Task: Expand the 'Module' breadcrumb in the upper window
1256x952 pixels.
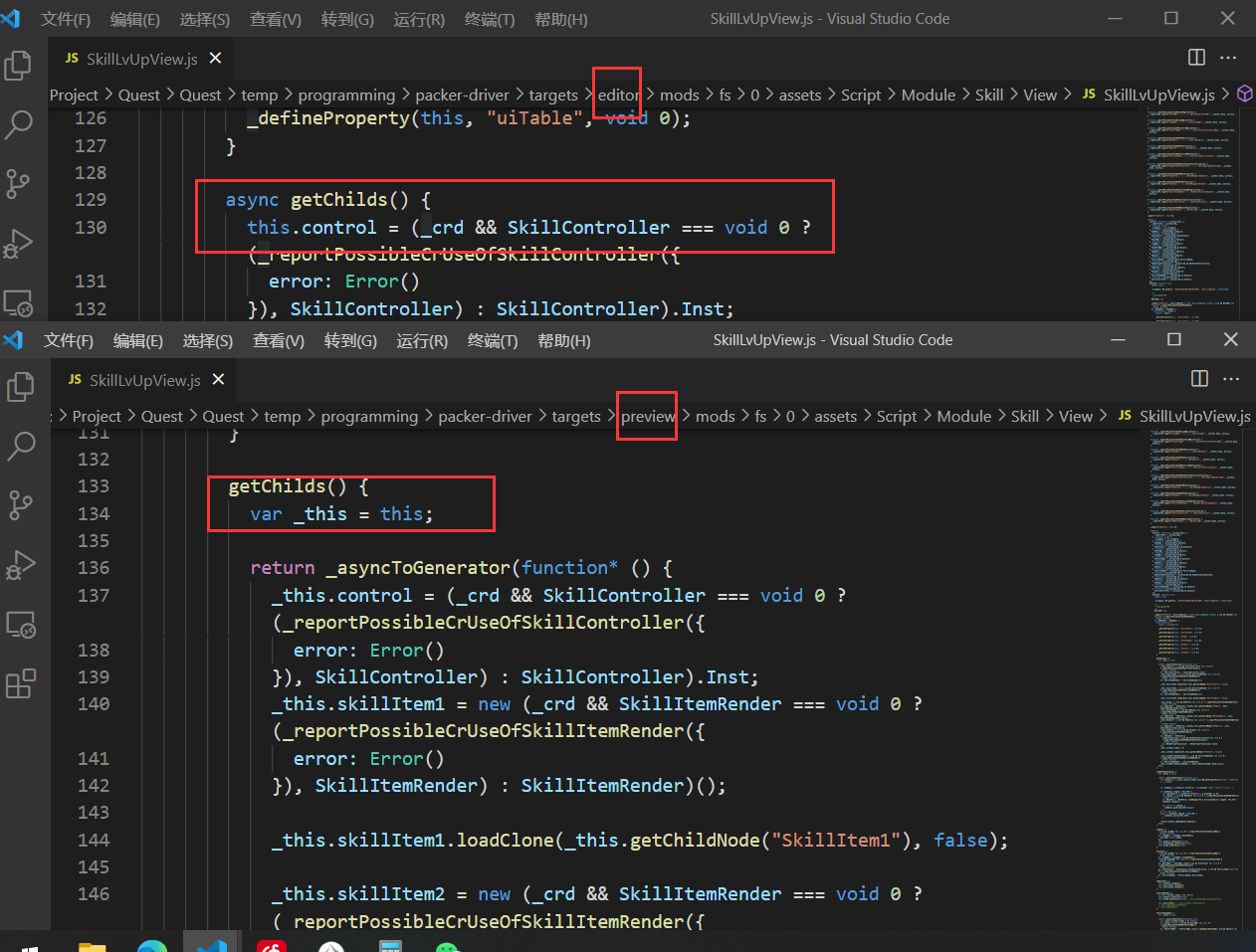Action: (929, 95)
